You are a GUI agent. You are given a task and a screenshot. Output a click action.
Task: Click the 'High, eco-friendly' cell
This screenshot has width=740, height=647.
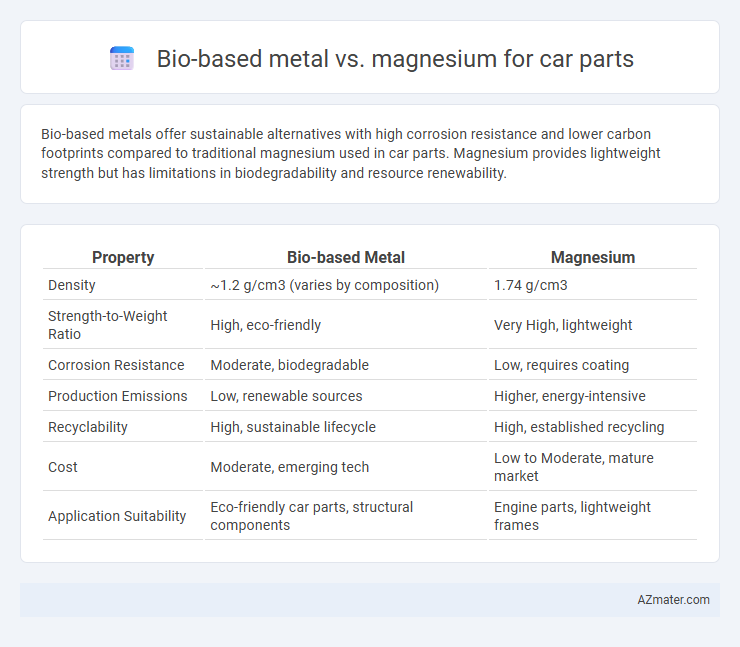pyautogui.click(x=266, y=325)
